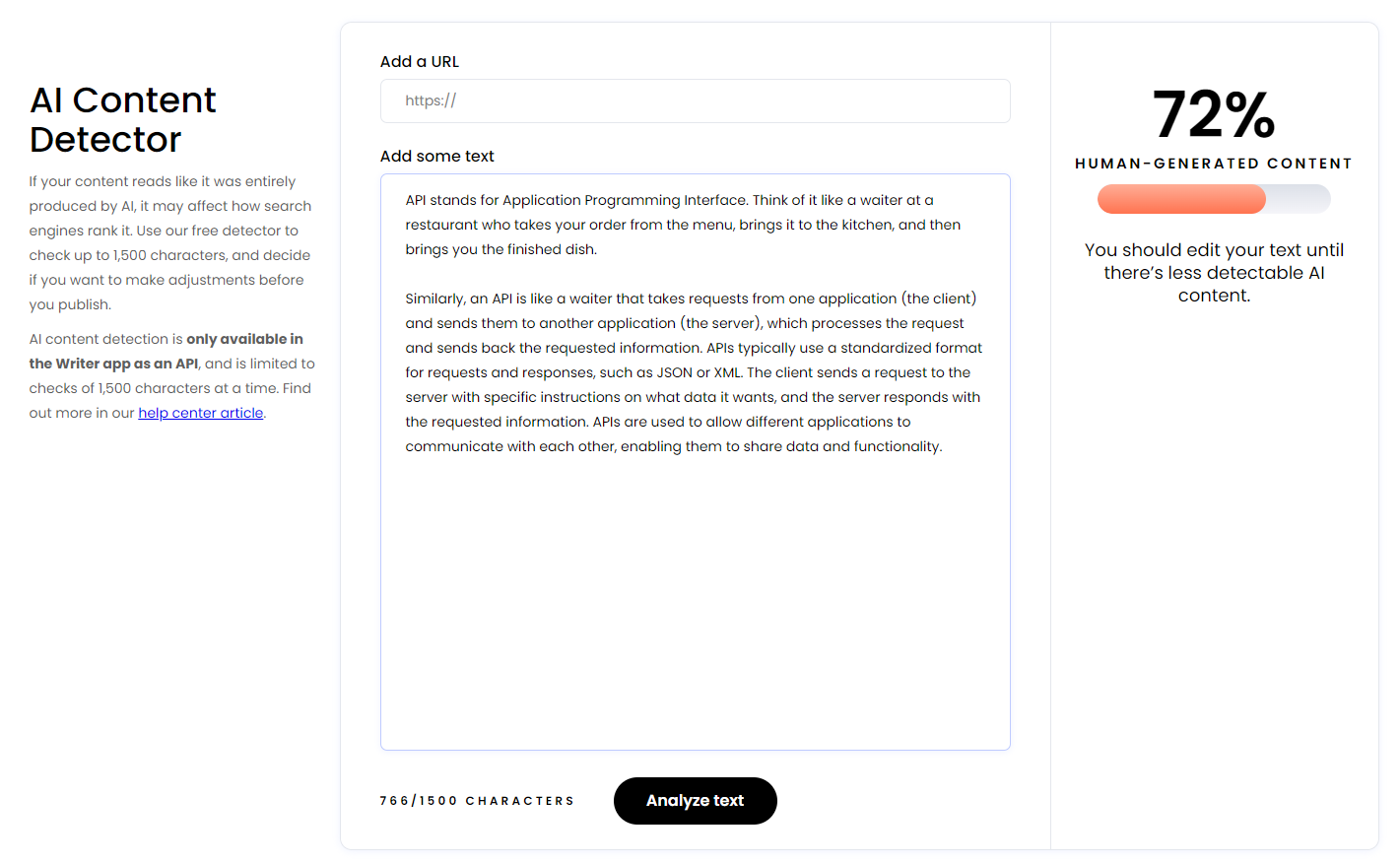Select the AI Content Detector heading
This screenshot has width=1400, height=863.
(x=122, y=119)
